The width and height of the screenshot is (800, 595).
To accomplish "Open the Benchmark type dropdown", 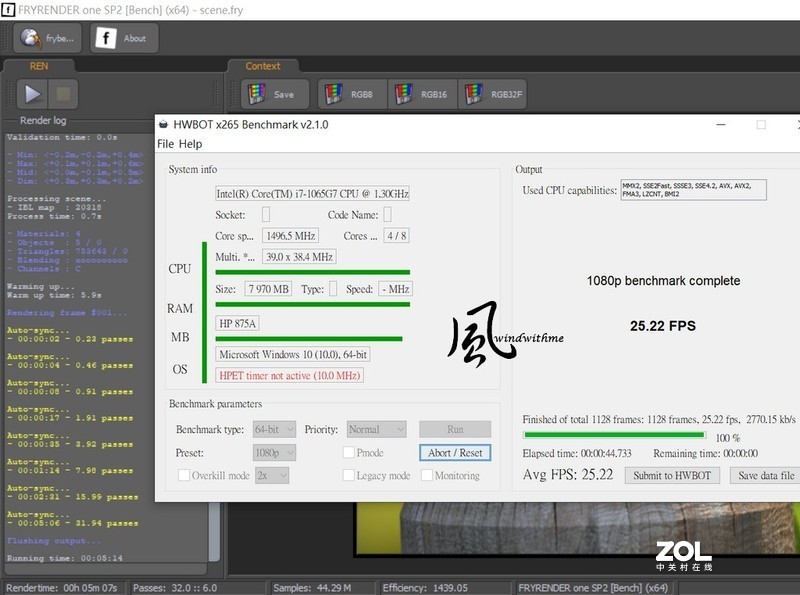I will [x=272, y=429].
